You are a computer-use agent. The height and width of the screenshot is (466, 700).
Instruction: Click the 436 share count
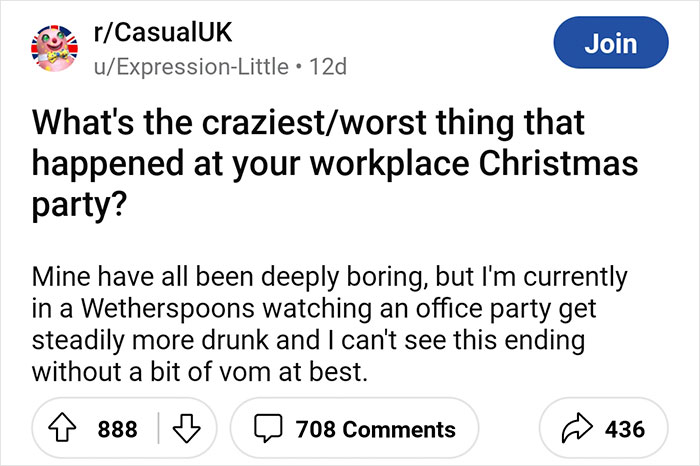pyautogui.click(x=625, y=429)
